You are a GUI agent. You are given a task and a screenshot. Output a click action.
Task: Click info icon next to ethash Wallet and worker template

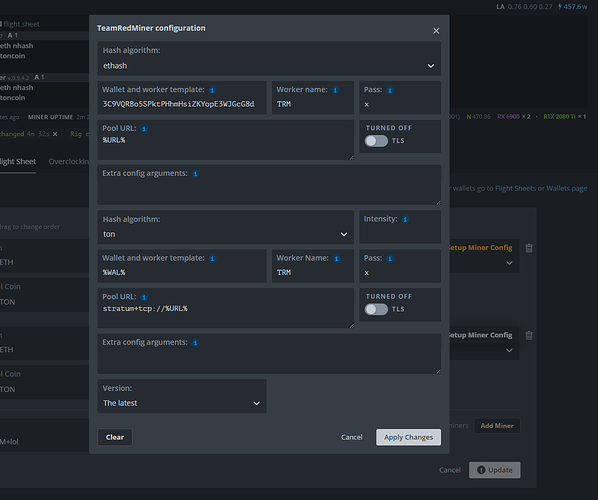pyautogui.click(x=212, y=90)
